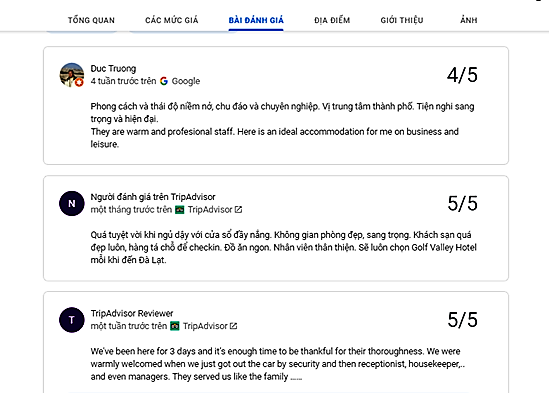Open the TỔNG QUAN tab

coord(91,20)
